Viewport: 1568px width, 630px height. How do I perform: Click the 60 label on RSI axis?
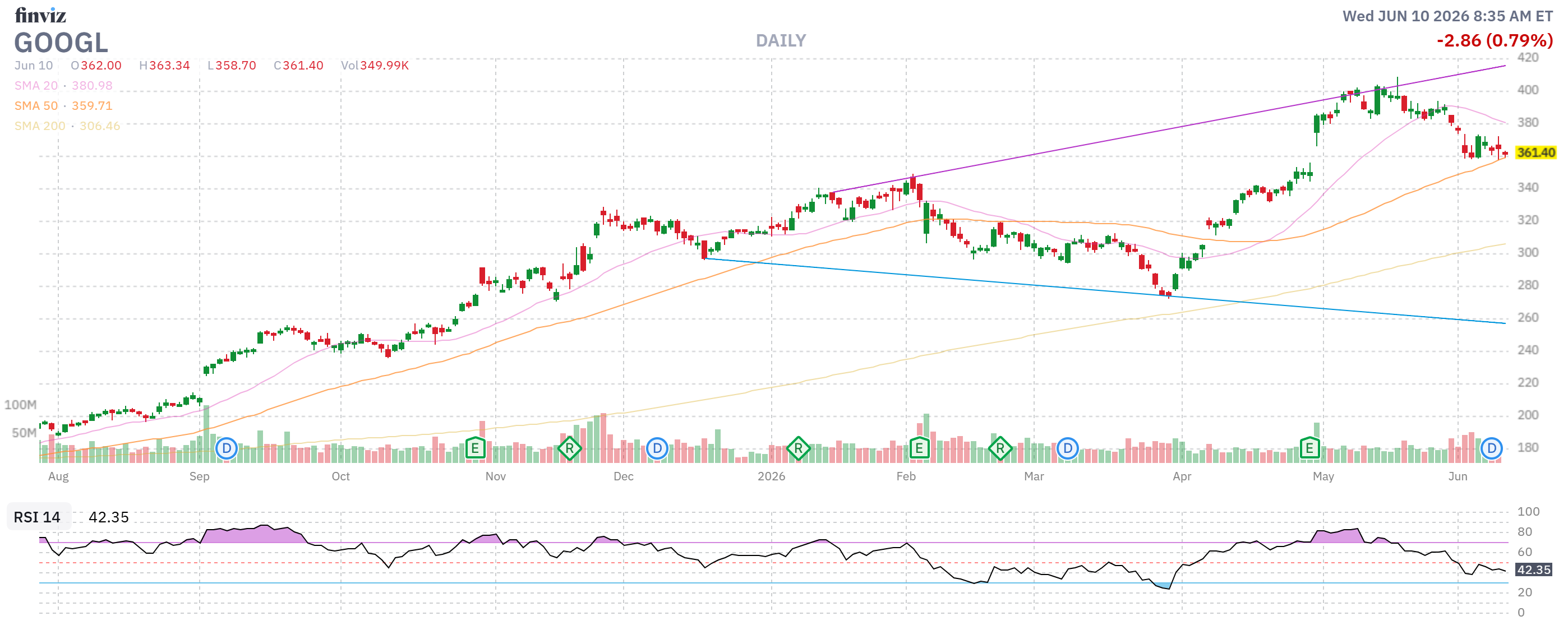tap(1524, 552)
